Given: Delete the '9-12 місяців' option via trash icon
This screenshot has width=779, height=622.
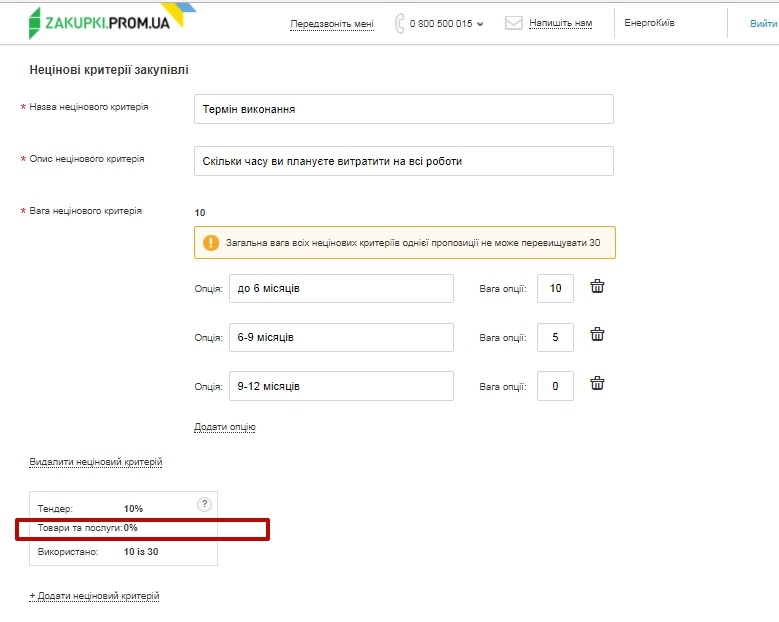Looking at the screenshot, I should point(597,383).
